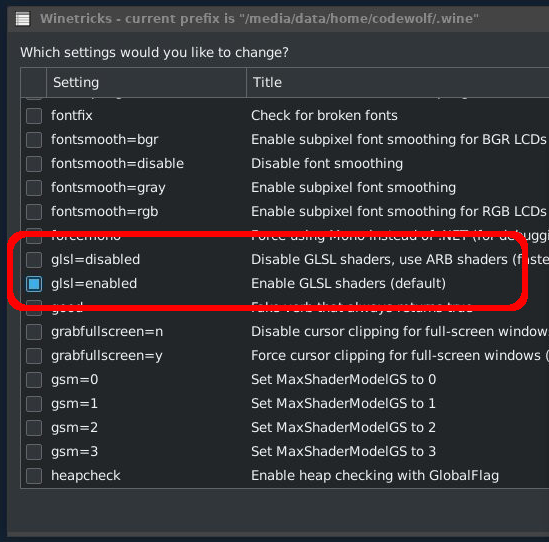Screen dimensions: 549x542
Task: Tick the fontsmooth=disable checkbox
Action: coord(34,164)
